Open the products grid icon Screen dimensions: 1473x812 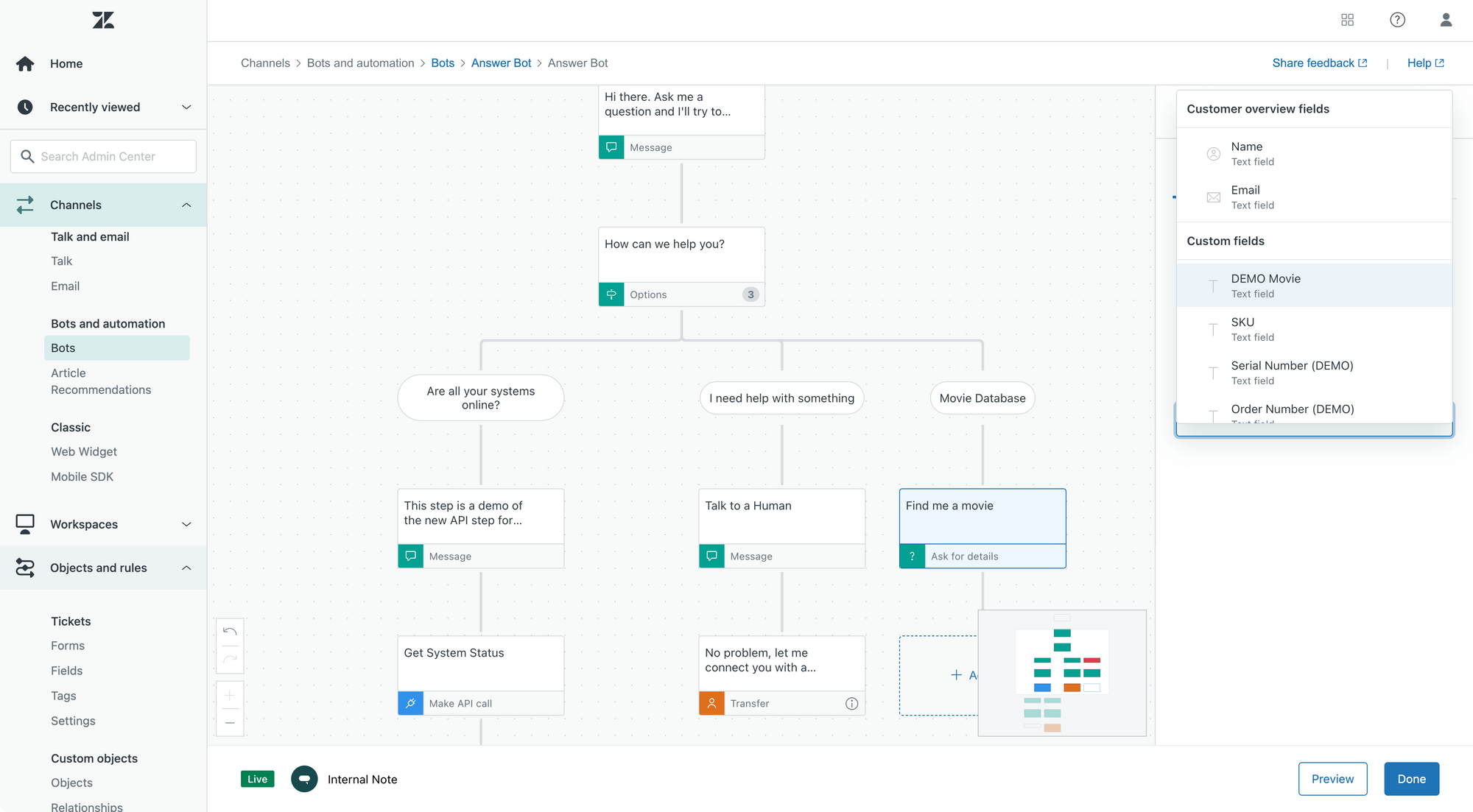point(1347,20)
